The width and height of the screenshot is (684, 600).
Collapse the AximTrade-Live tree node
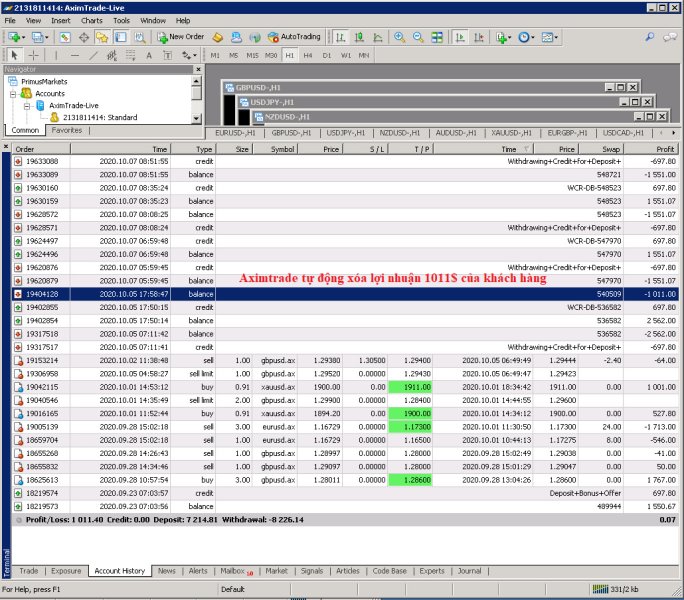click(x=27, y=105)
